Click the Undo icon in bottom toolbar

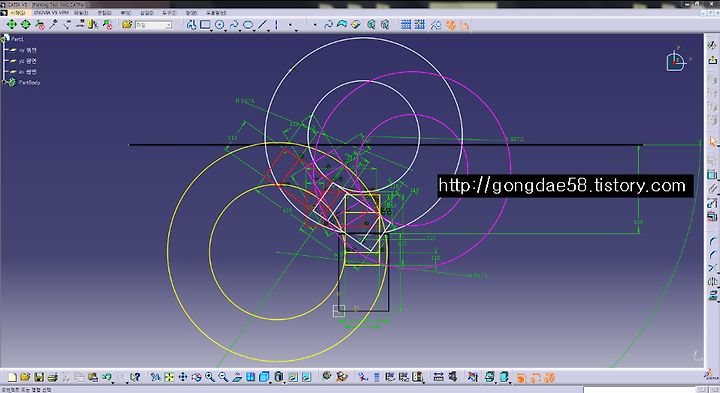107,377
